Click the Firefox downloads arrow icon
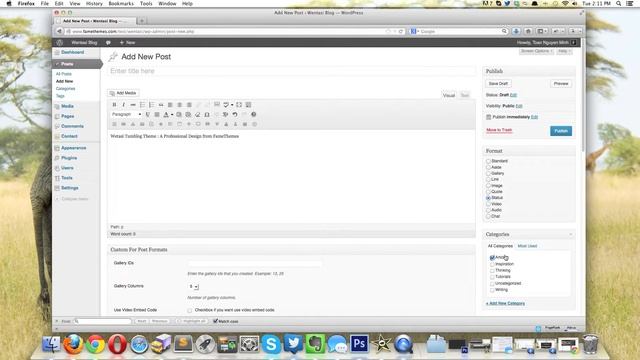This screenshot has height=360, width=640. click(x=516, y=31)
